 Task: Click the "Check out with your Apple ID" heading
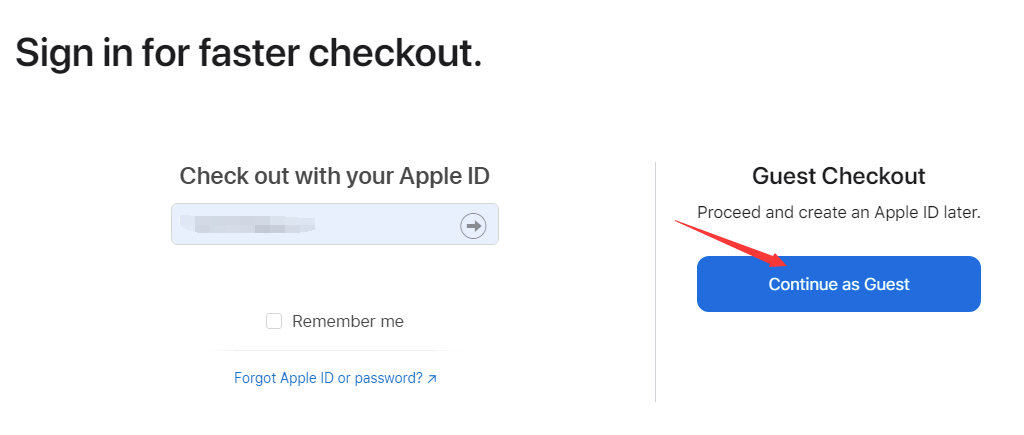(x=334, y=176)
